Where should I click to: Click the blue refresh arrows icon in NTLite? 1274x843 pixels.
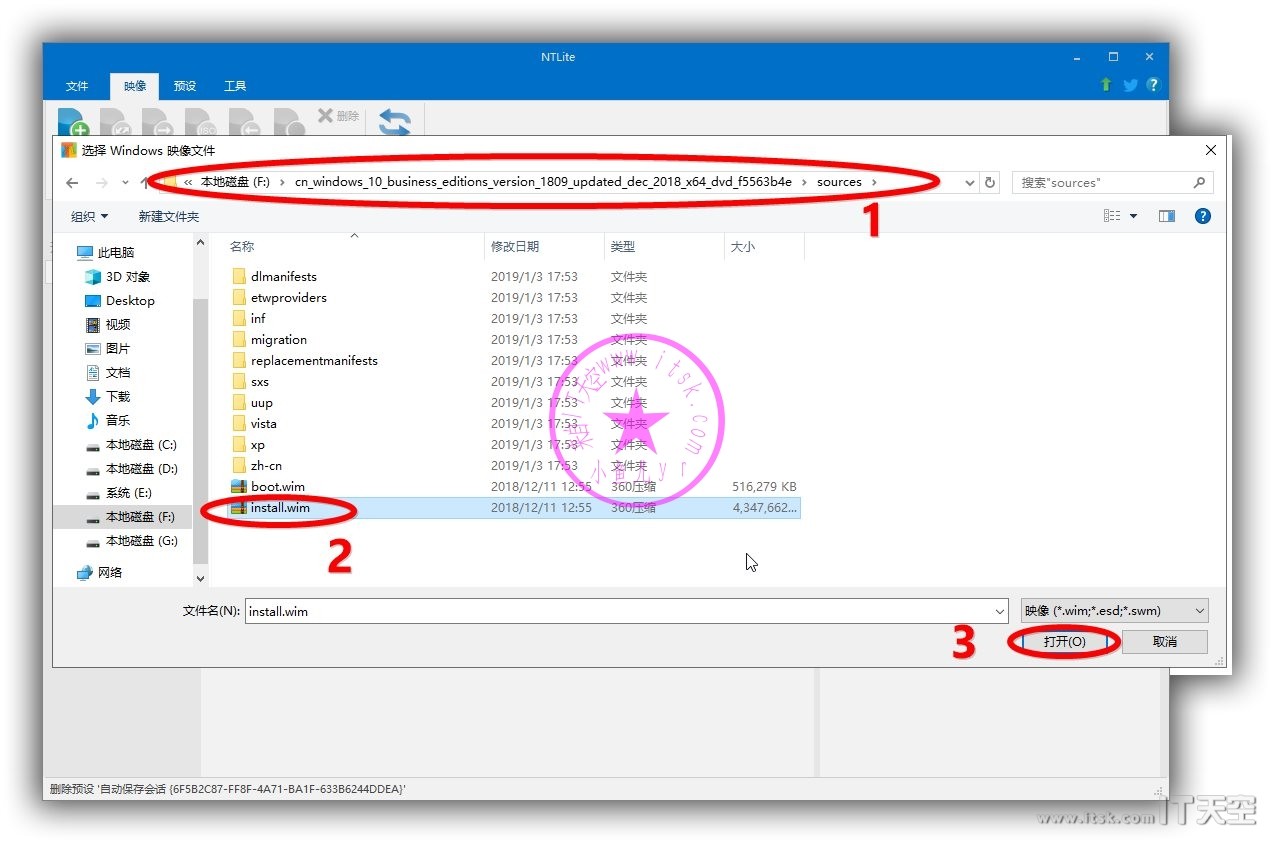click(x=395, y=123)
